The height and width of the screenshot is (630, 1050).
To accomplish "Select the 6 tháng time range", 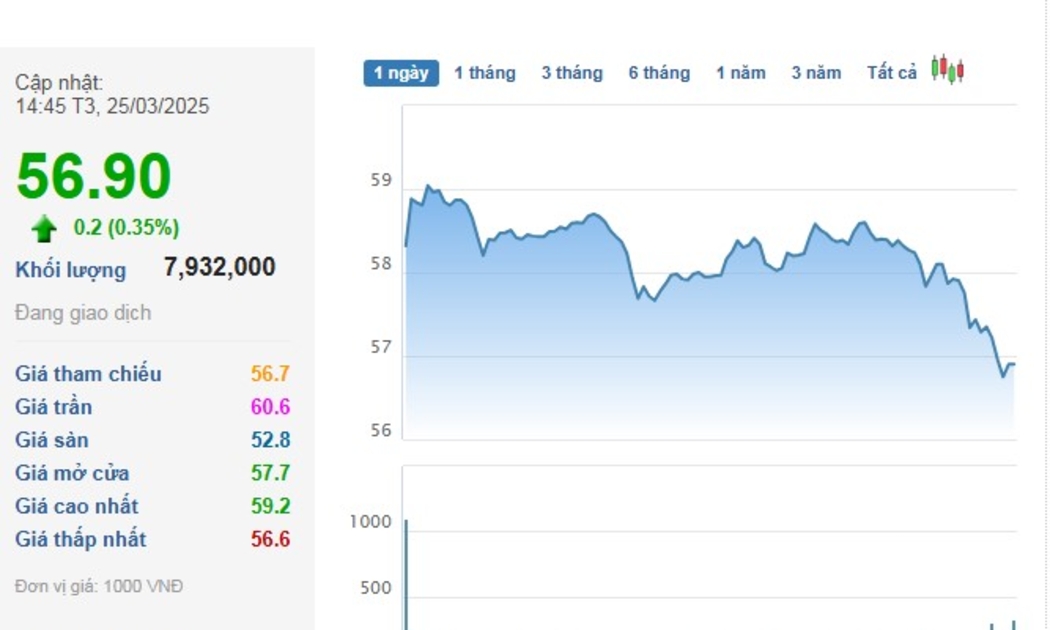I will (659, 73).
